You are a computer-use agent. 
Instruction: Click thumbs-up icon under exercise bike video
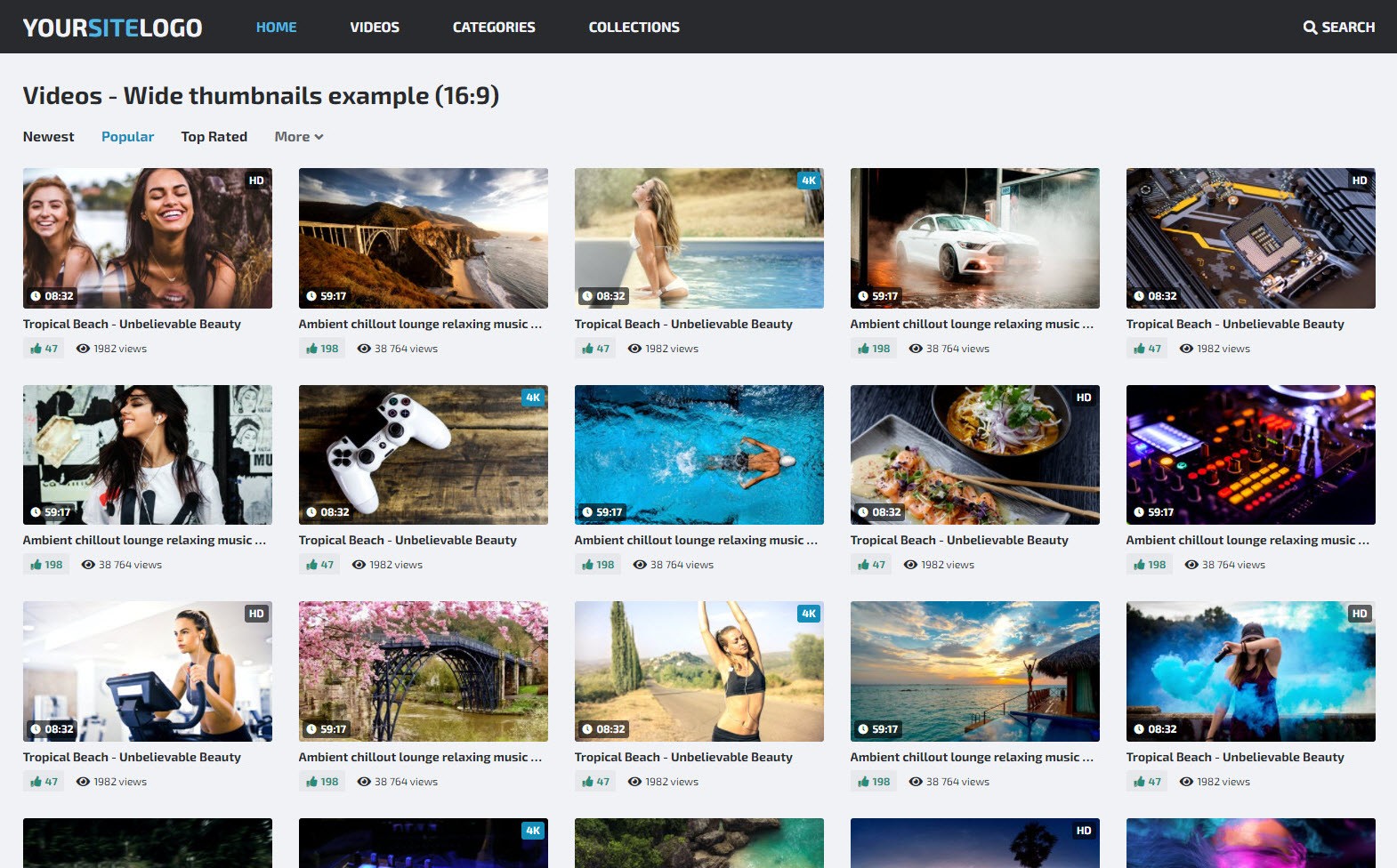tap(36, 782)
